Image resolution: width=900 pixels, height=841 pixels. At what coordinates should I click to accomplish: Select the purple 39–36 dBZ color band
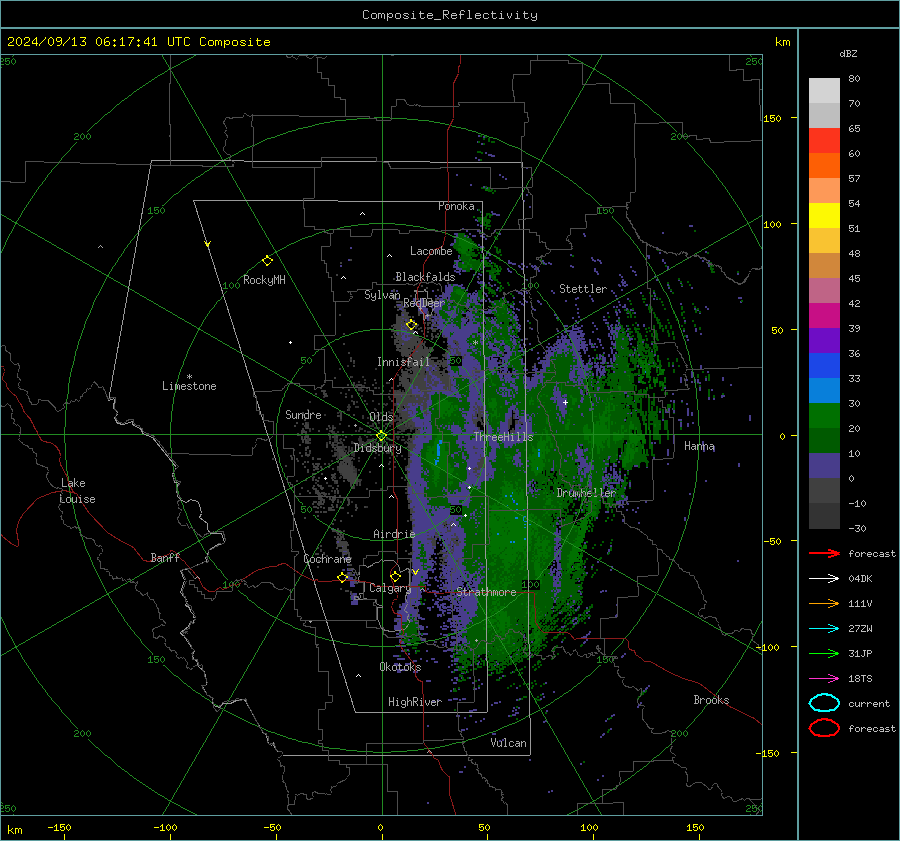pyautogui.click(x=824, y=341)
